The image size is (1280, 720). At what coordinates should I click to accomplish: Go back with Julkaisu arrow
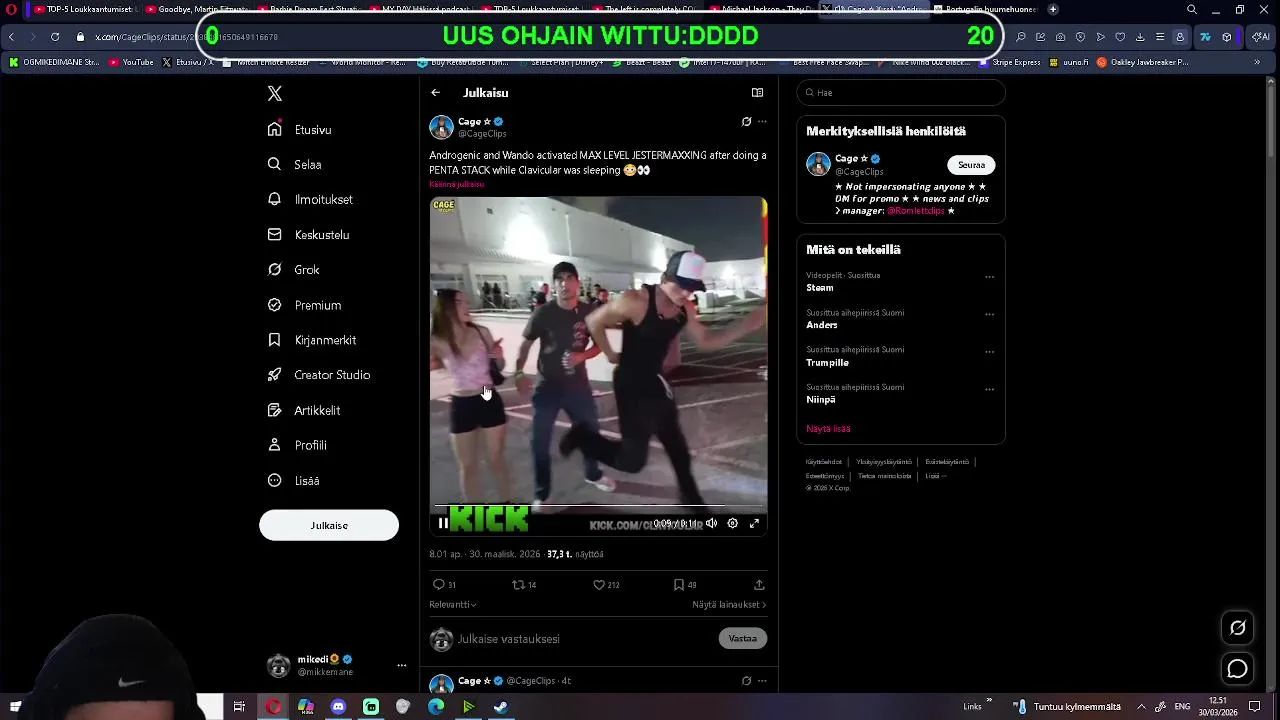point(436,93)
